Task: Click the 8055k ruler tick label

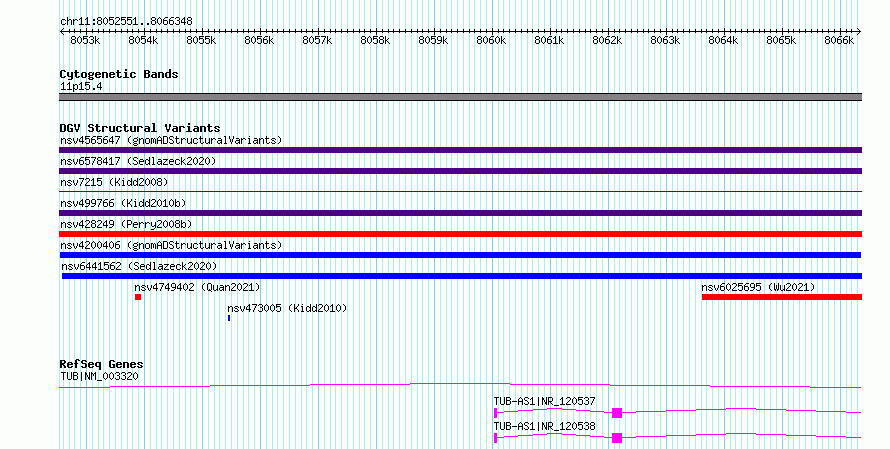Action: pyautogui.click(x=201, y=40)
